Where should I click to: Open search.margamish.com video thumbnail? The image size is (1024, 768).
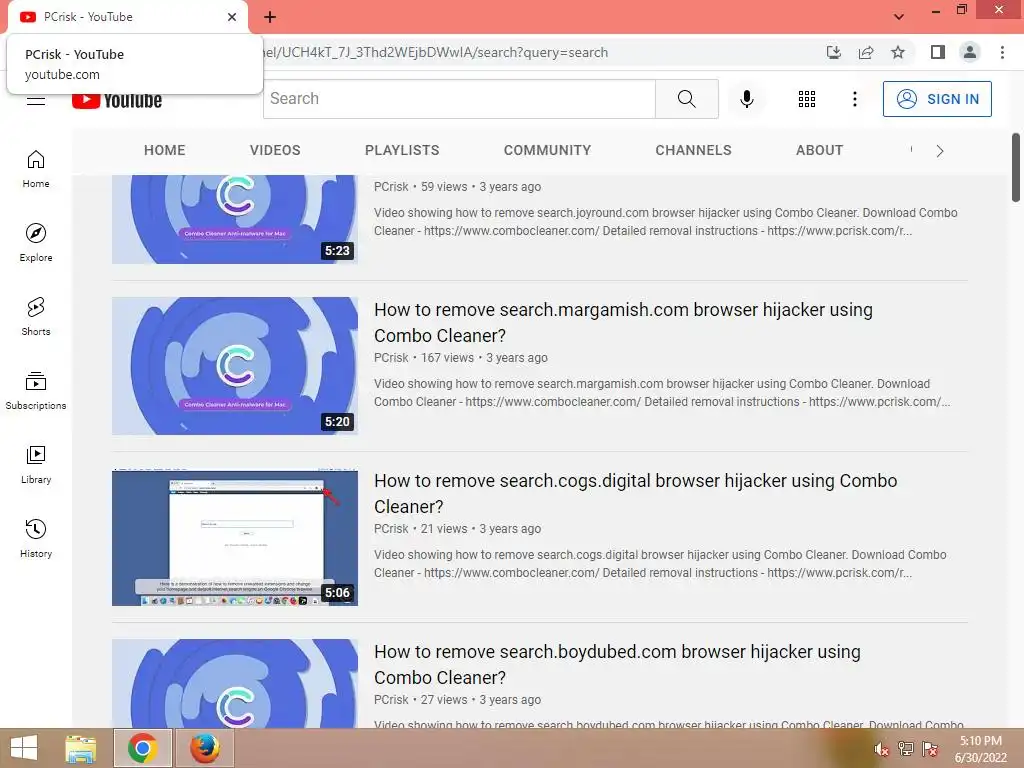pos(235,366)
